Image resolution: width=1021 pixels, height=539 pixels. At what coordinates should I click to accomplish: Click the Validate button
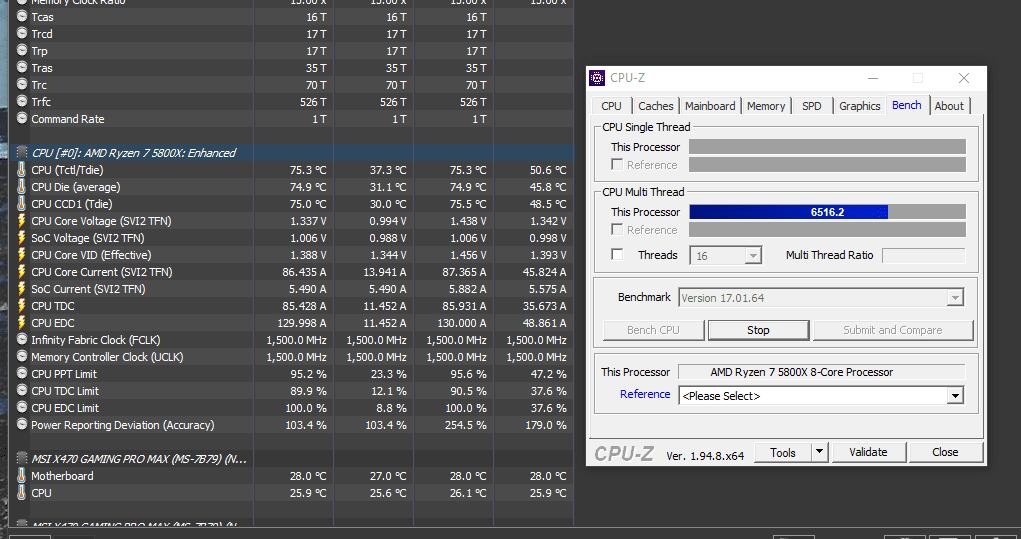pos(868,452)
